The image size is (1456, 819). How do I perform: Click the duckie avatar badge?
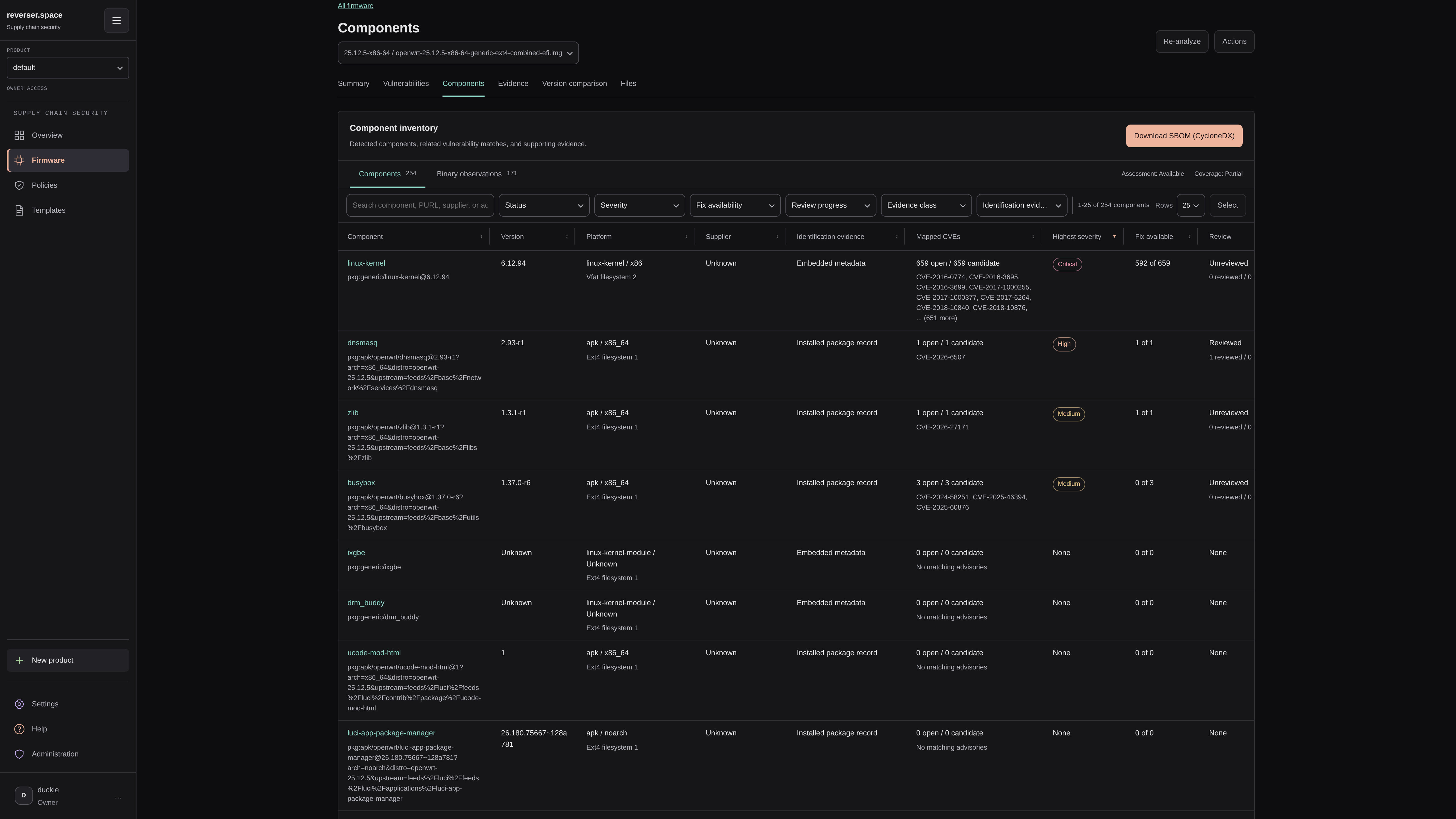[x=24, y=795]
